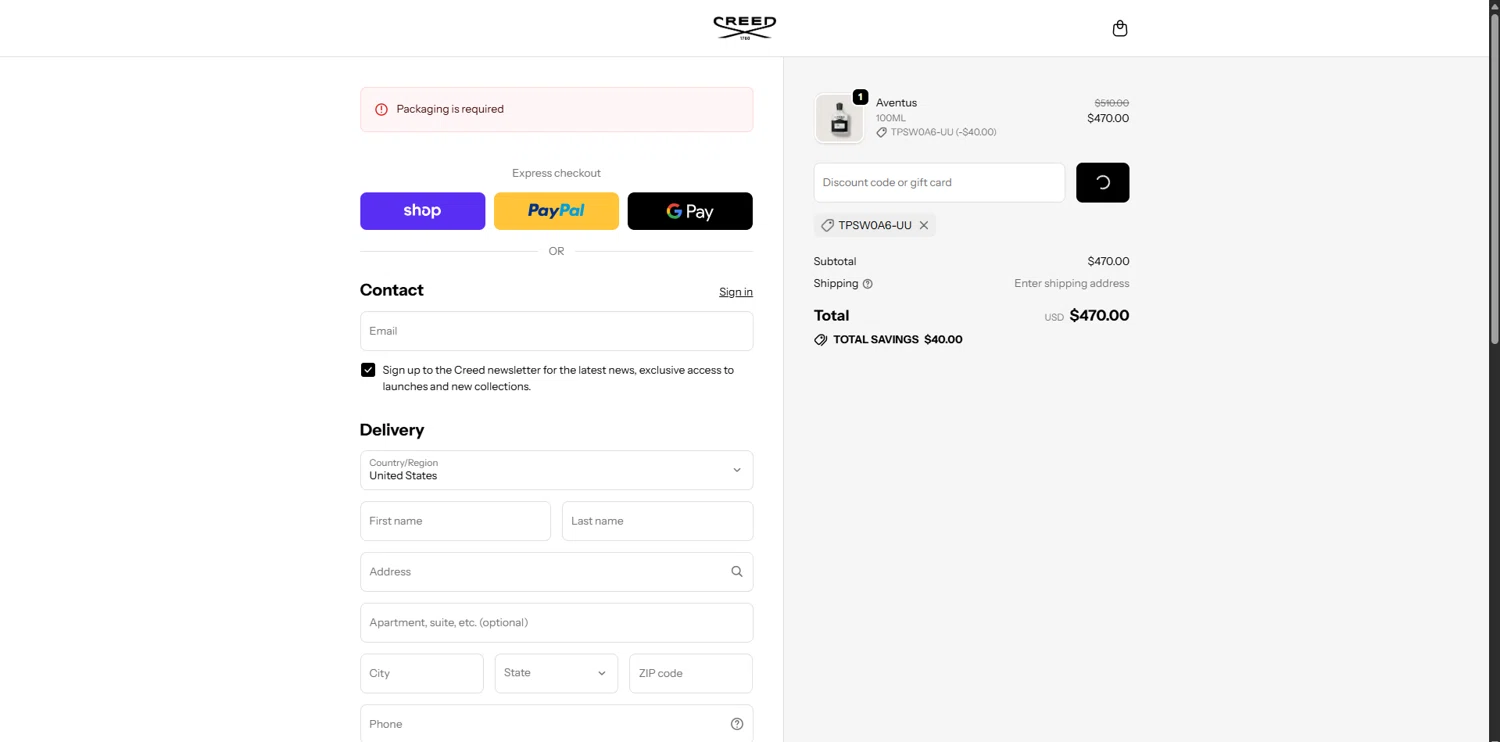Open the Country/Region dropdown
Viewport: 1500px width, 742px height.
(x=556, y=470)
